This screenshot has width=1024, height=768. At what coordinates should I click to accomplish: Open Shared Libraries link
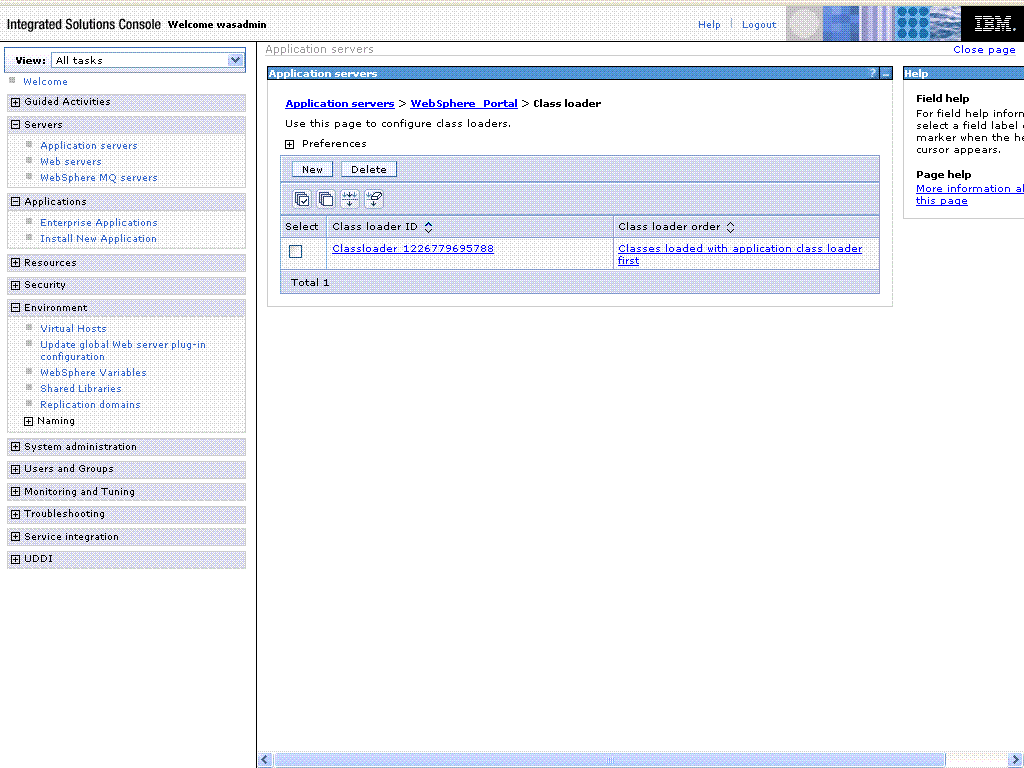[80, 389]
